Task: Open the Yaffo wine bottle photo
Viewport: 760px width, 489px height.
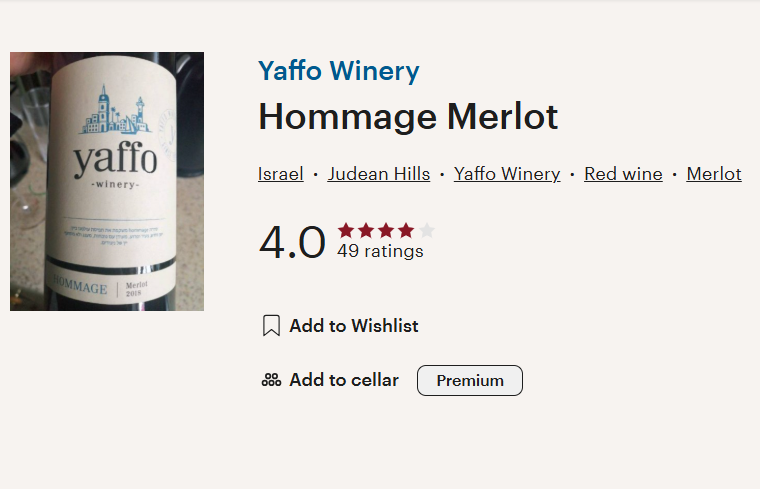Action: click(107, 181)
